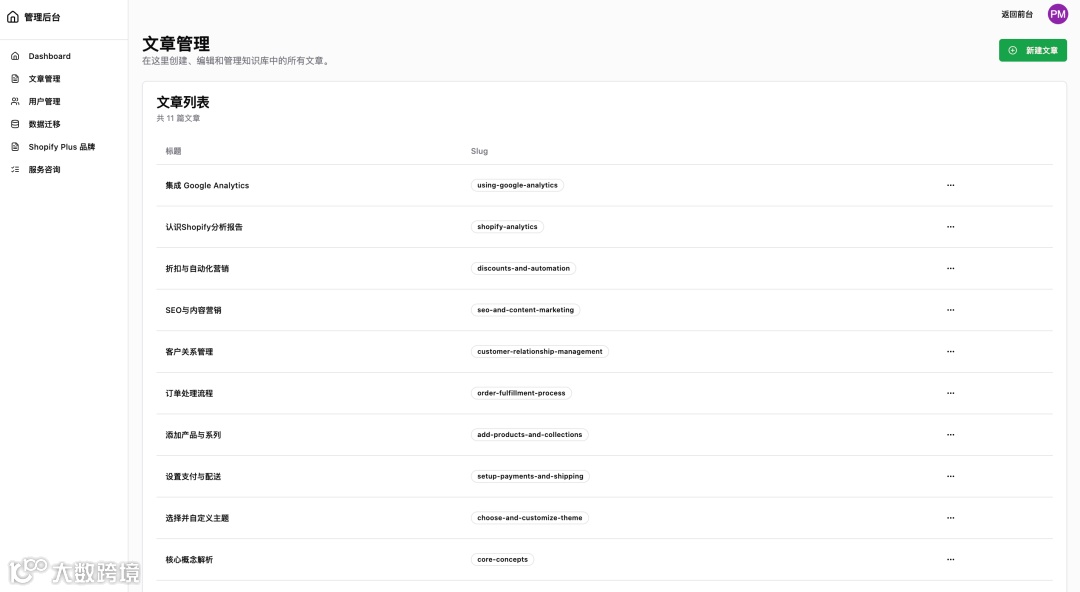This screenshot has height=592, width=1080.
Task: Click the Slug column header
Action: [479, 151]
